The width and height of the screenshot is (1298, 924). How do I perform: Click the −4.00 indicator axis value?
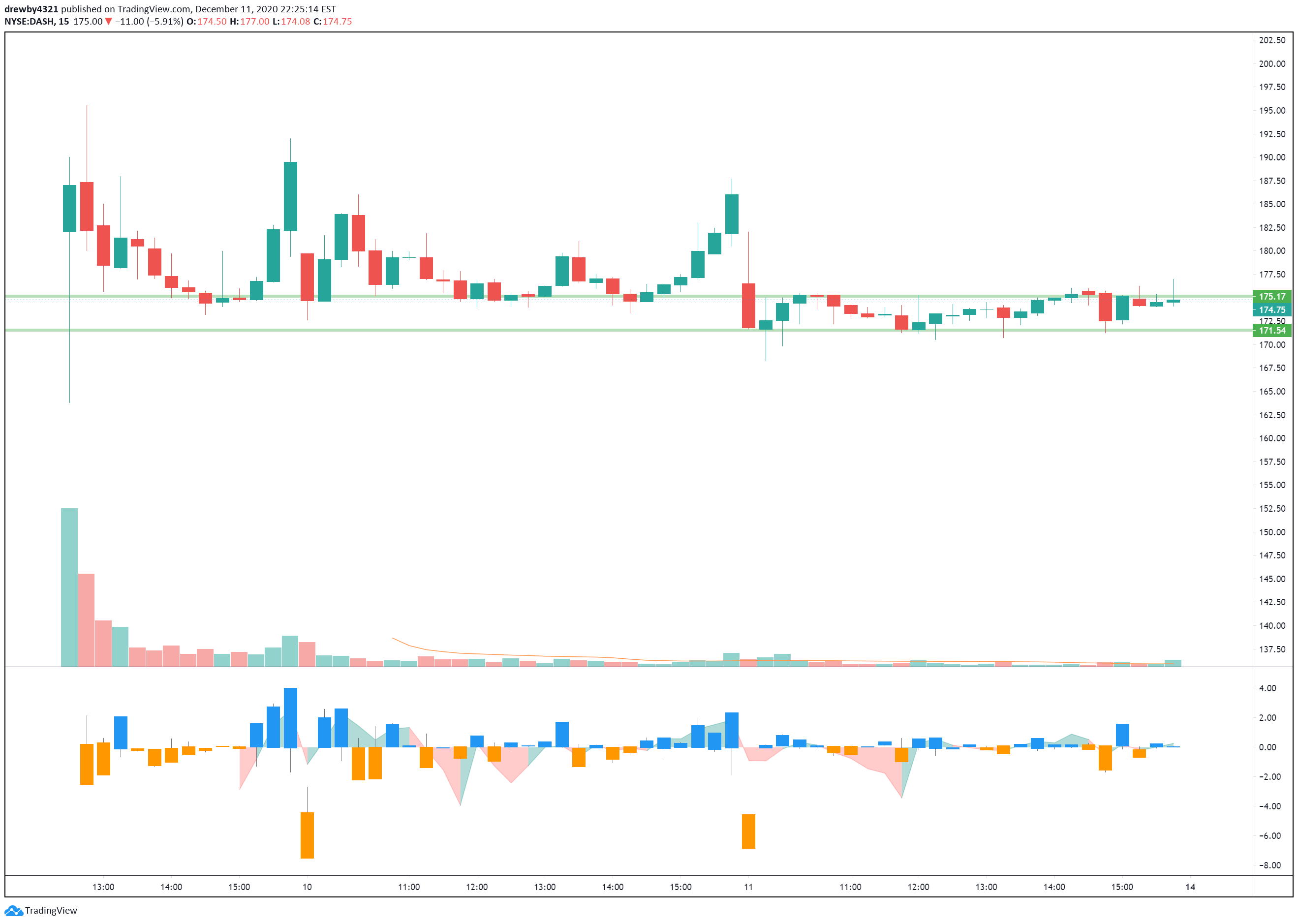[1269, 806]
